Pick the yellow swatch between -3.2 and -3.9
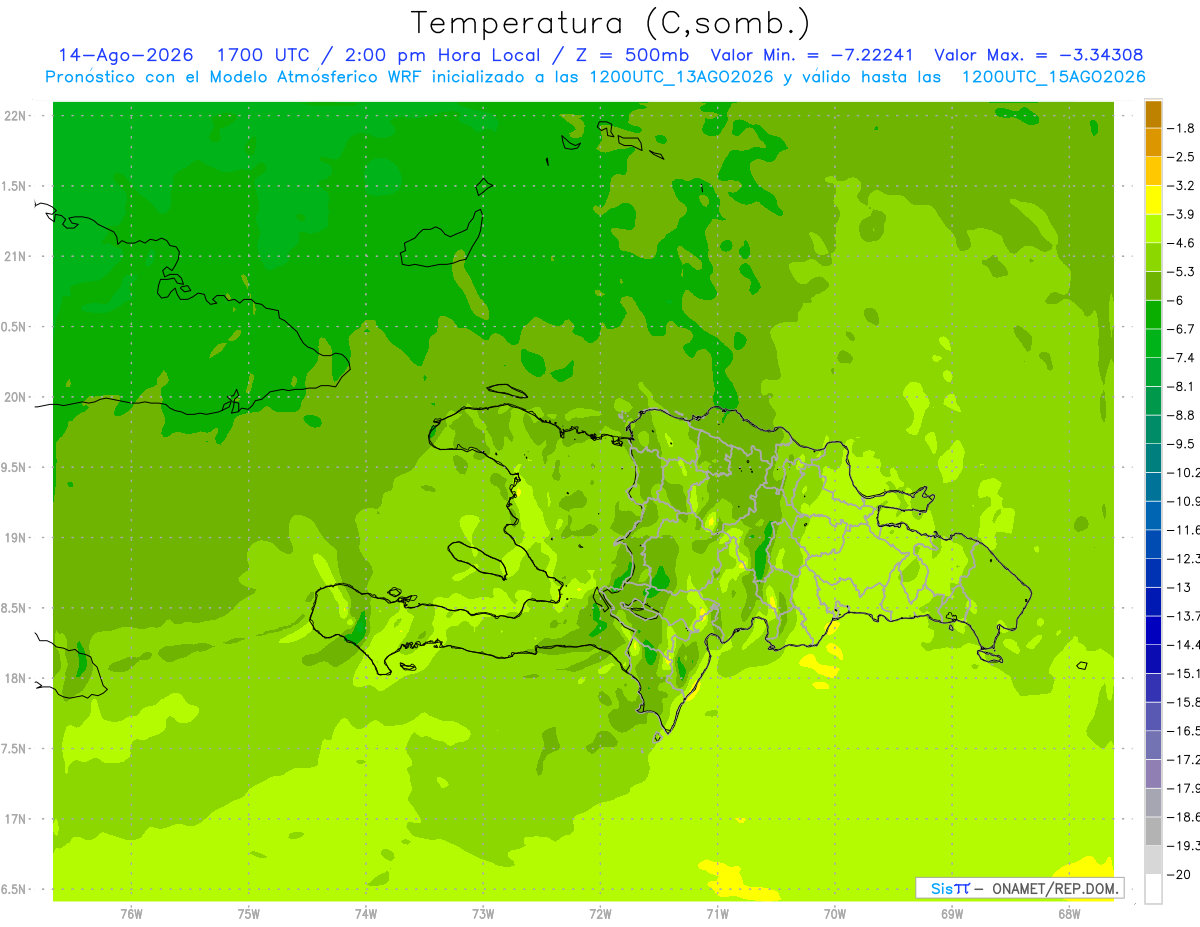Image resolution: width=1200 pixels, height=927 pixels. pyautogui.click(x=1153, y=200)
